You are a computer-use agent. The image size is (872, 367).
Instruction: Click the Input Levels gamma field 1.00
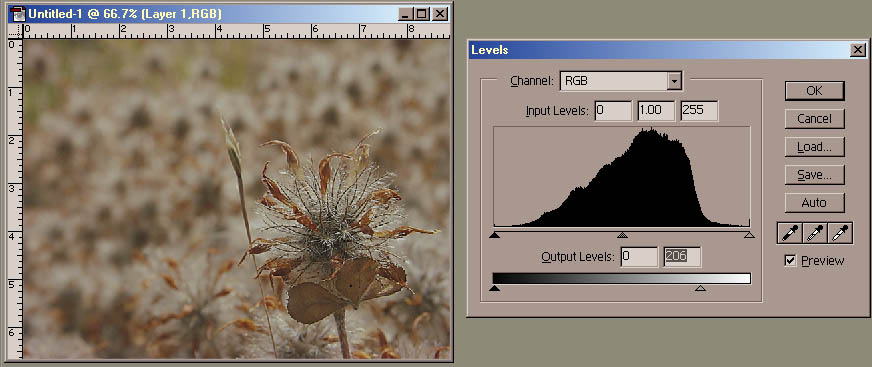pyautogui.click(x=656, y=111)
